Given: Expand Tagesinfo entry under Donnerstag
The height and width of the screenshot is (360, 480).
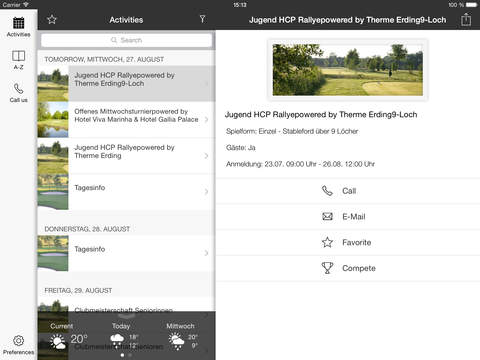Looking at the screenshot, I should [206, 253].
